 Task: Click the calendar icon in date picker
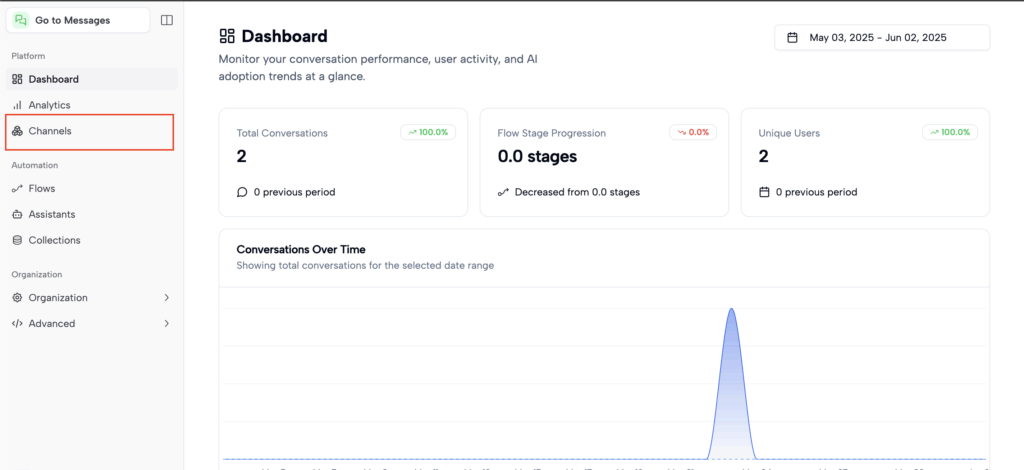pos(792,38)
